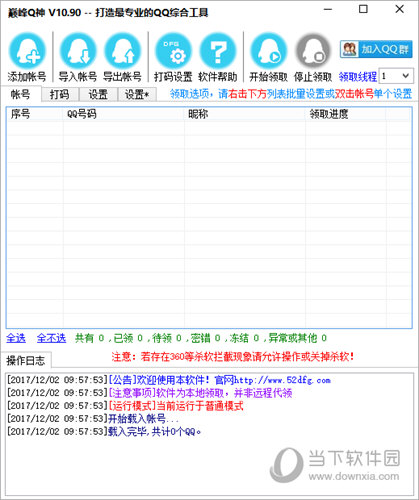
Task: Open 打码设置 captcha settings icon
Action: point(173,51)
